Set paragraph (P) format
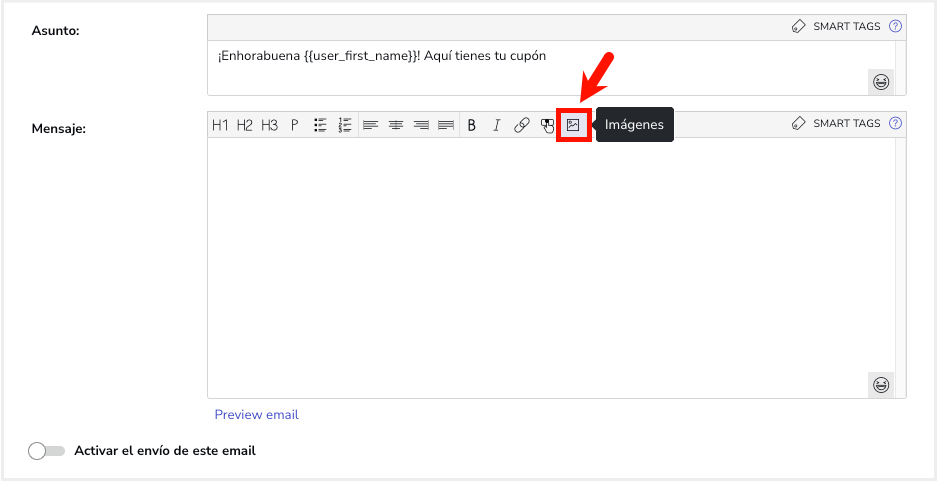 click(295, 125)
